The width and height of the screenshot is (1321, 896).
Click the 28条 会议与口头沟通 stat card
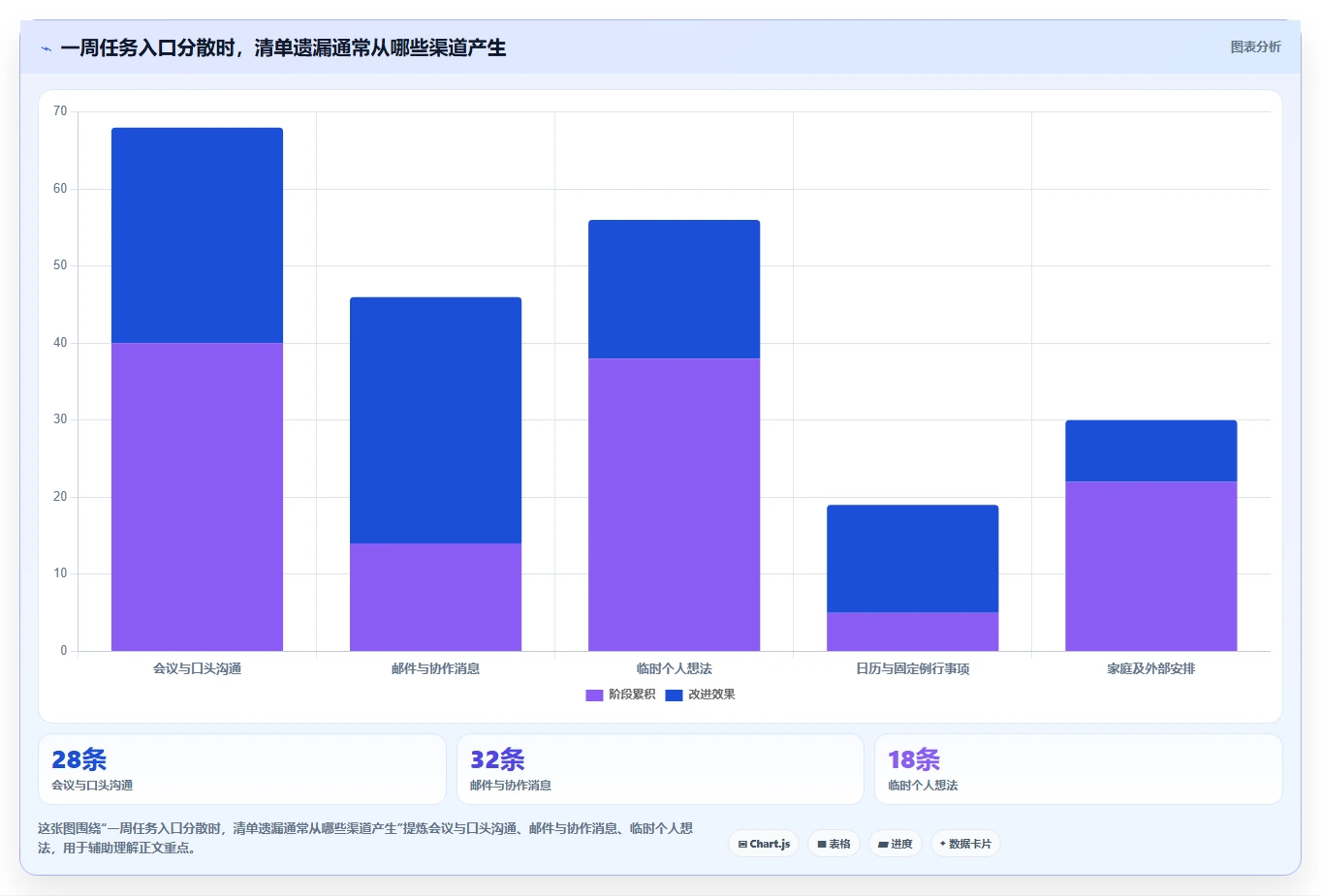(242, 769)
